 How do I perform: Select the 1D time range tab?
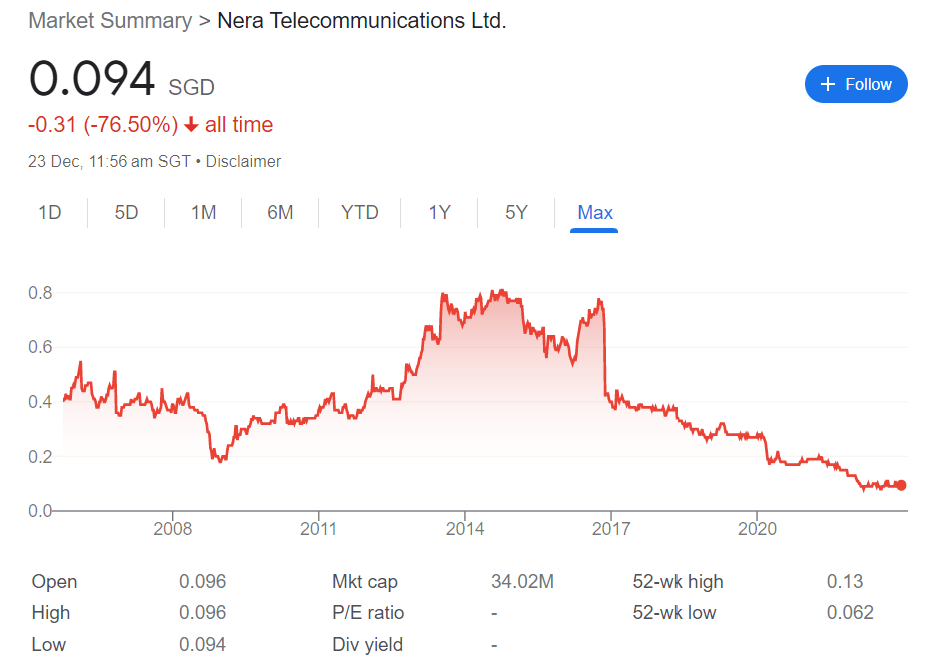[49, 212]
